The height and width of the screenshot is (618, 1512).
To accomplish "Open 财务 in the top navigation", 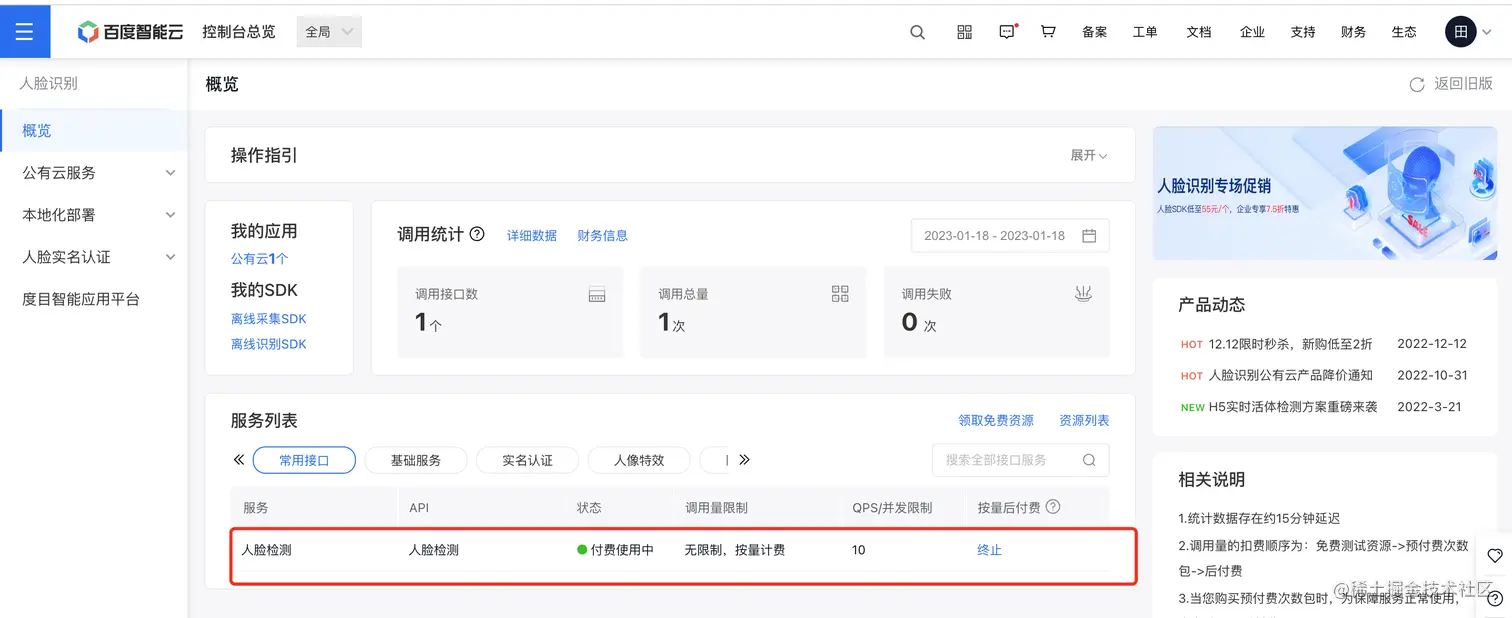I will pos(1353,32).
